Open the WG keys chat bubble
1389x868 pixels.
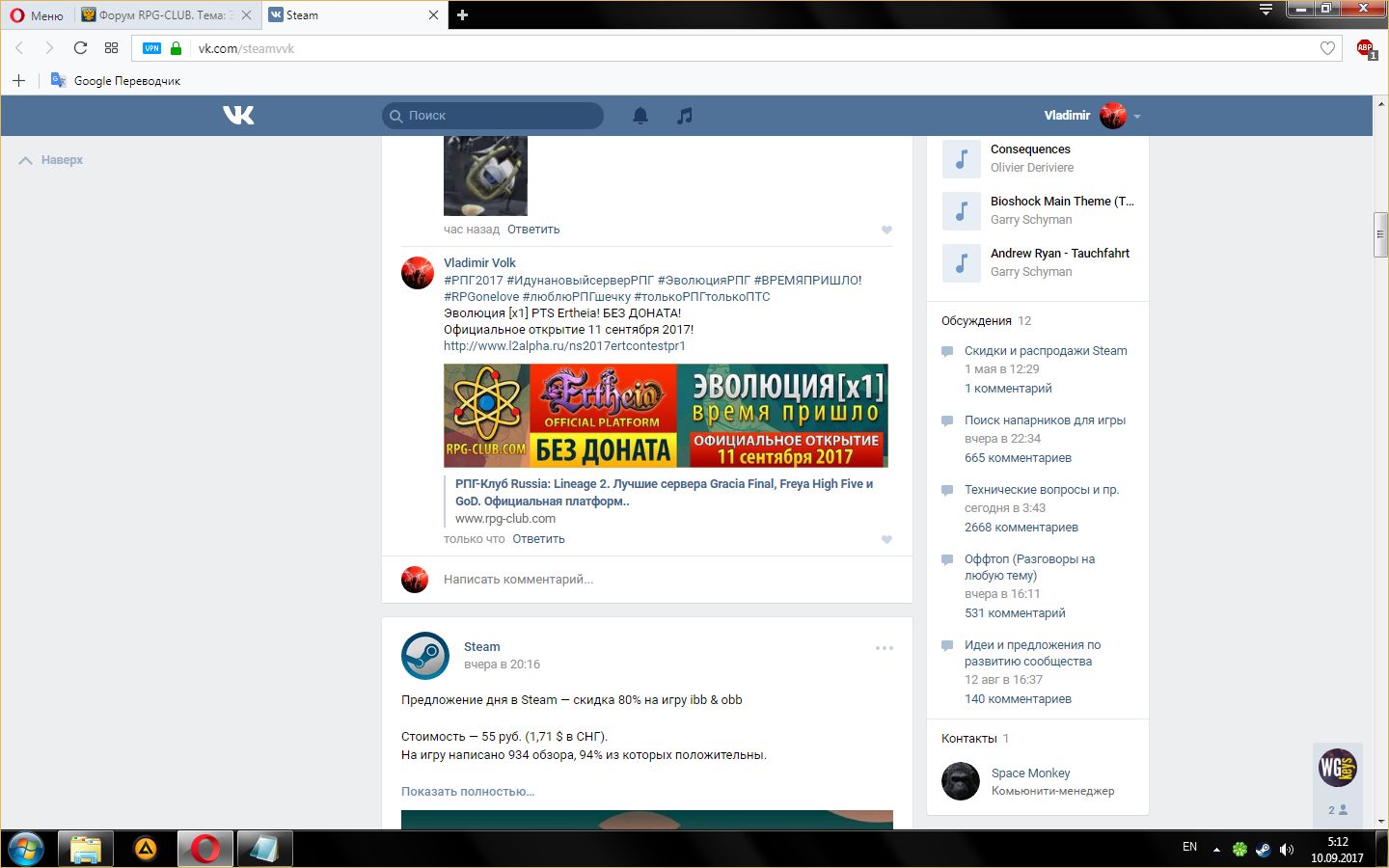pyautogui.click(x=1338, y=768)
